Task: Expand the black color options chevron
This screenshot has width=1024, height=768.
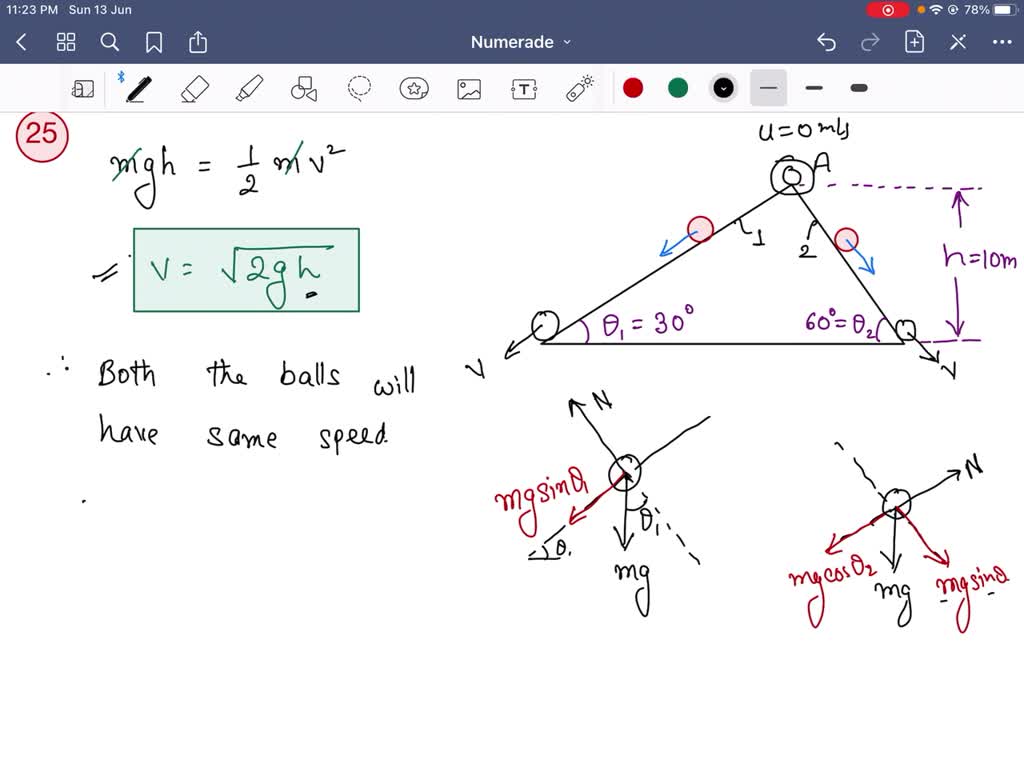Action: 722,88
